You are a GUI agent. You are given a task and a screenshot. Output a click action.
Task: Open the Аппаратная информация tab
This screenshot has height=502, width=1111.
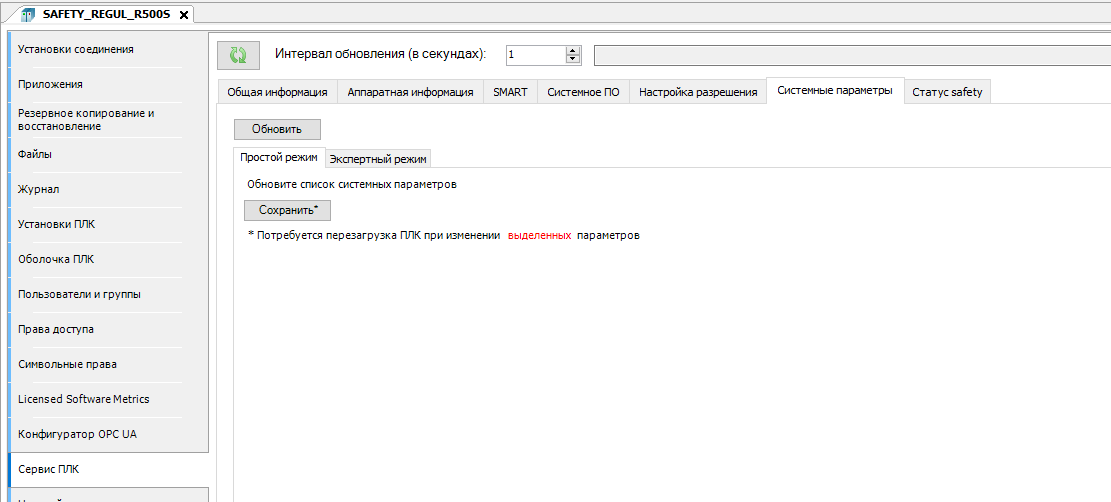pos(410,92)
